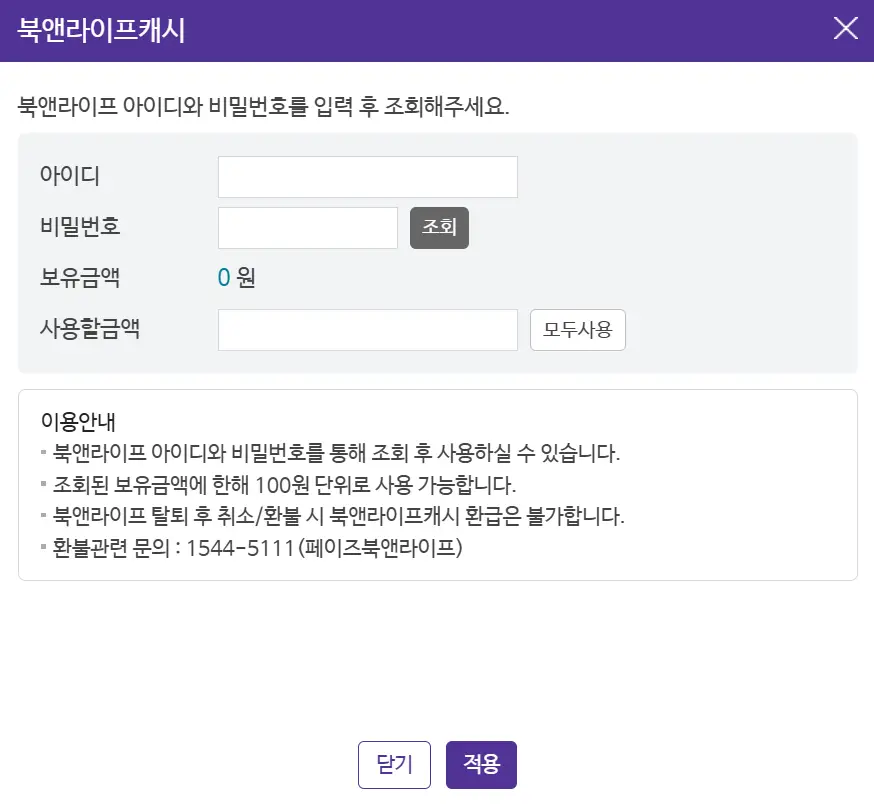Click the 100원 단위로 사용 가능 notice
The width and height of the screenshot is (874, 807).
pos(284,485)
